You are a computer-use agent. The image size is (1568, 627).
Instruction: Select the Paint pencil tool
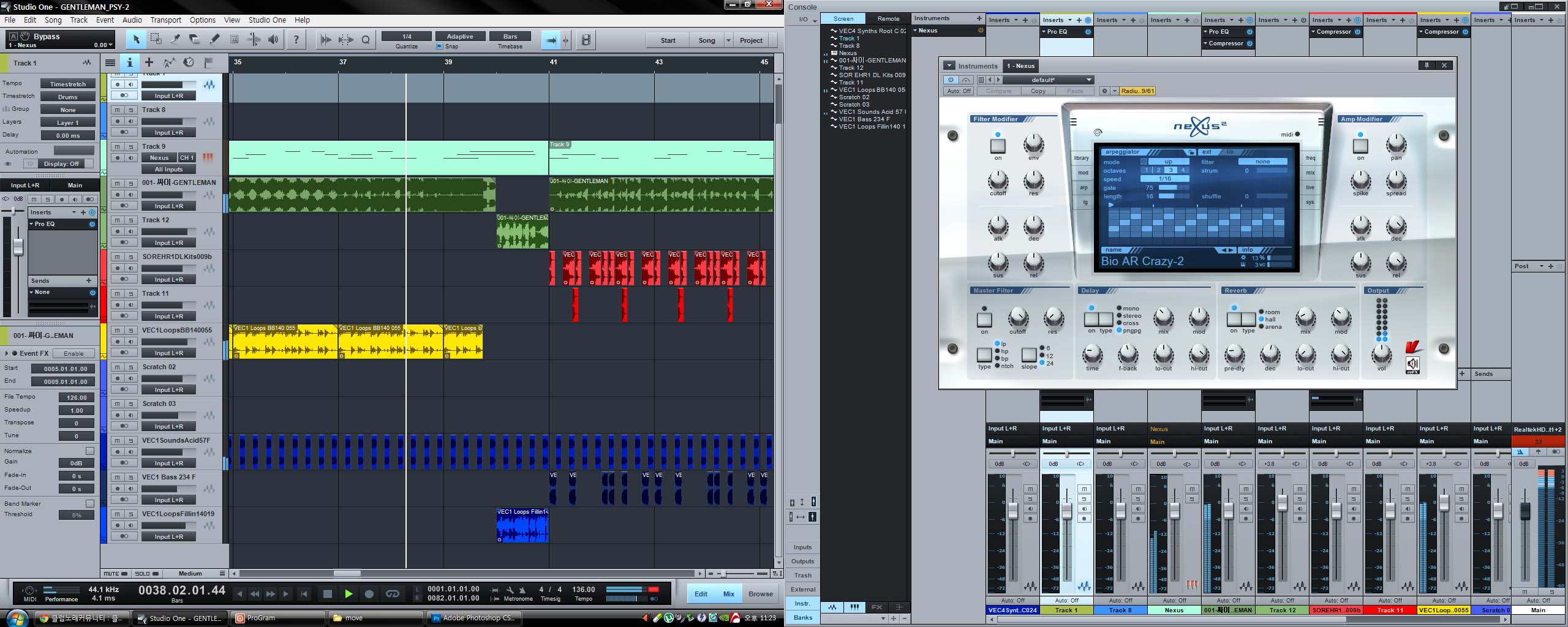coord(214,40)
